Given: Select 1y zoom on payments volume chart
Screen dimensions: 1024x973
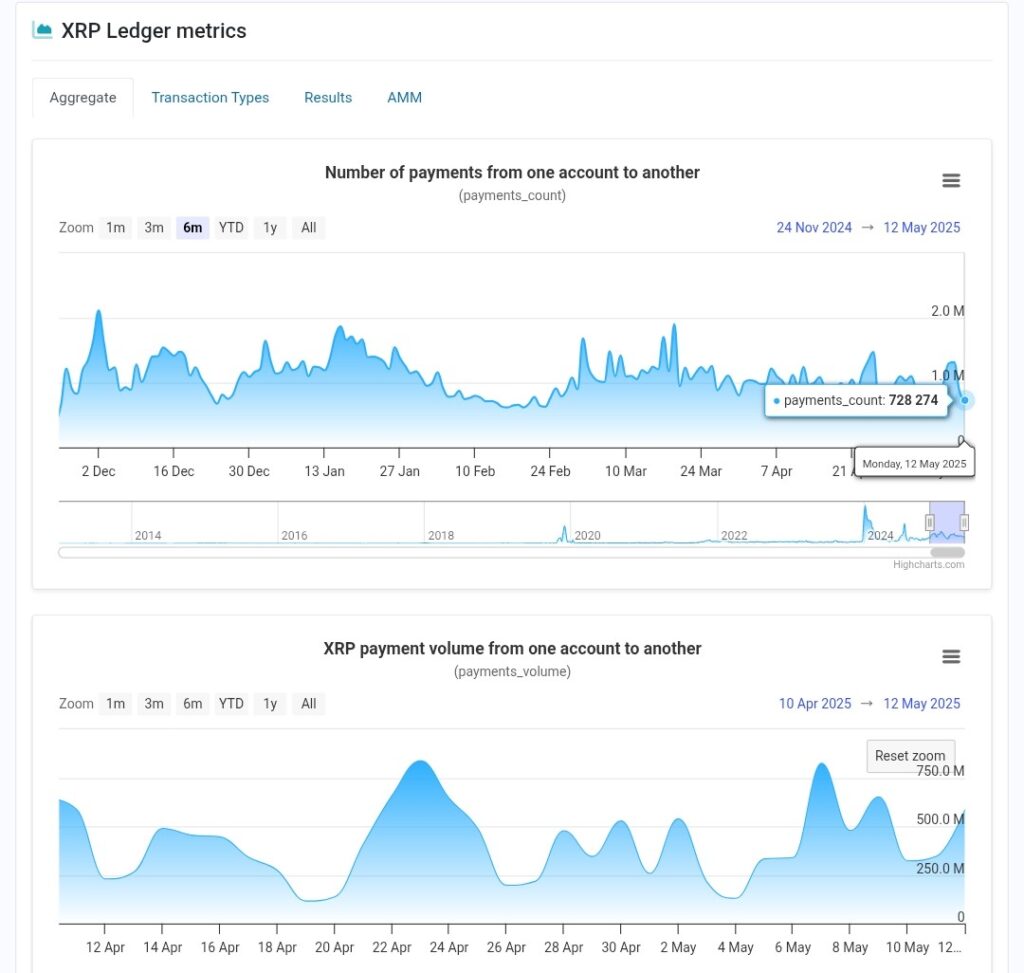Looking at the screenshot, I should tap(270, 703).
